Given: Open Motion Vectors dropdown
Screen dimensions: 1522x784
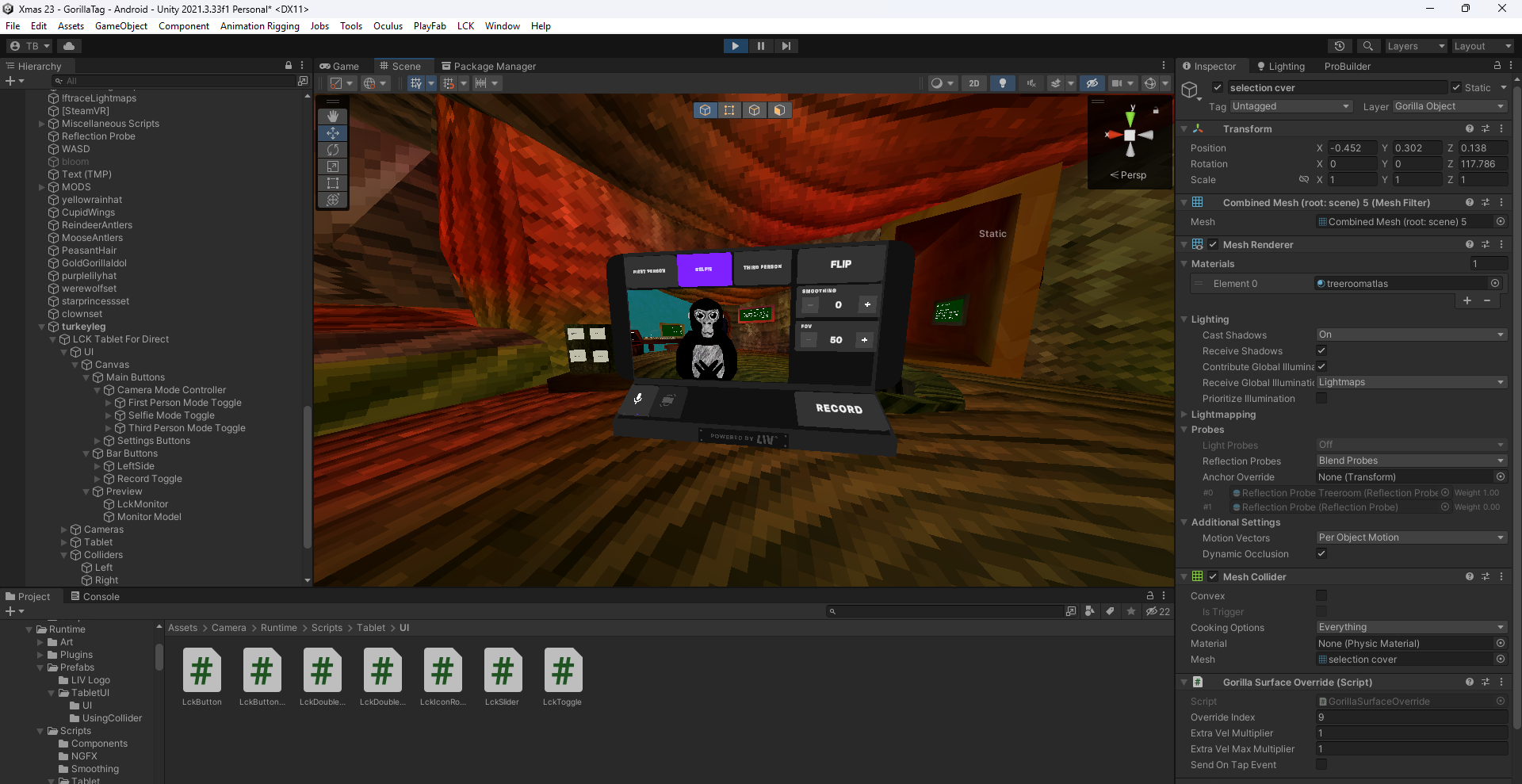Looking at the screenshot, I should (1411, 537).
